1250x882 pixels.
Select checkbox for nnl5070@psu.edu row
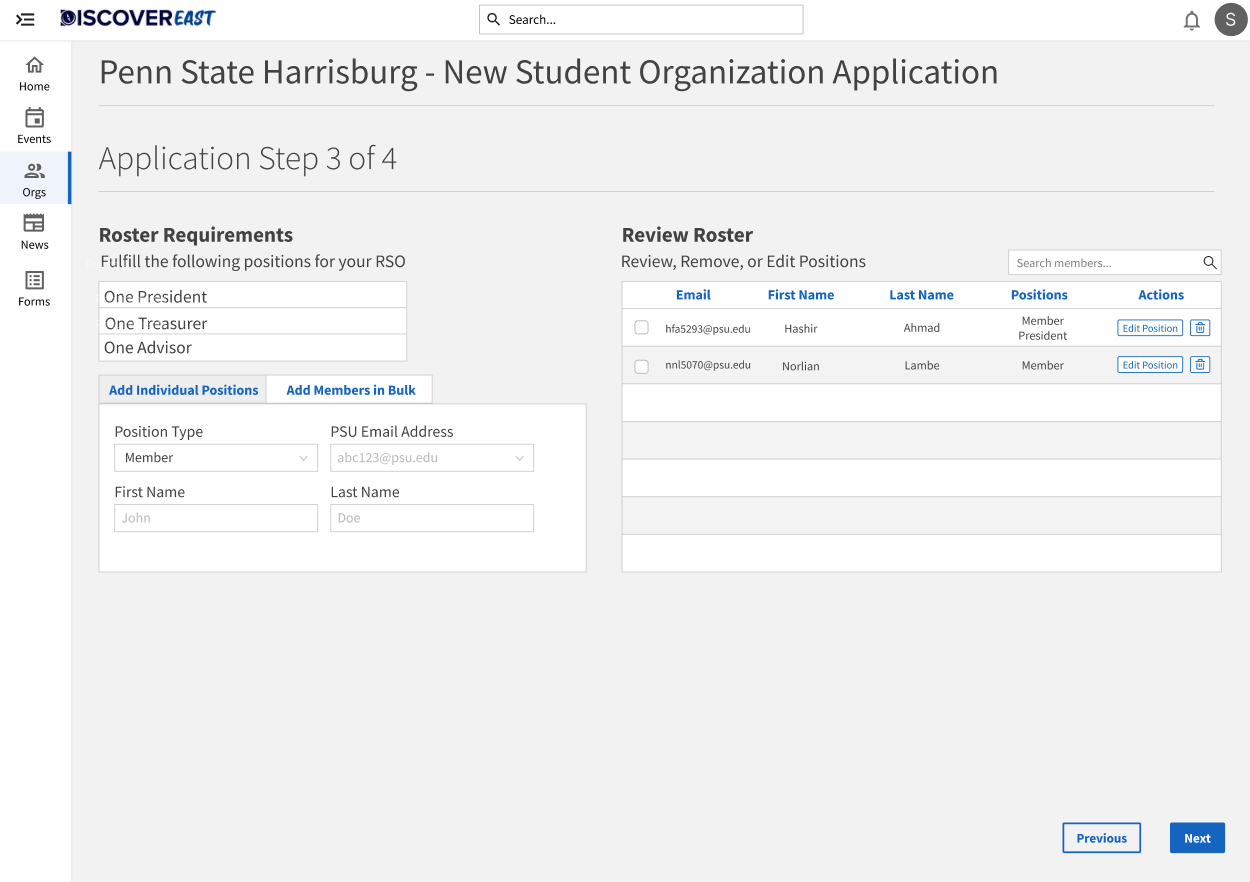(642, 366)
